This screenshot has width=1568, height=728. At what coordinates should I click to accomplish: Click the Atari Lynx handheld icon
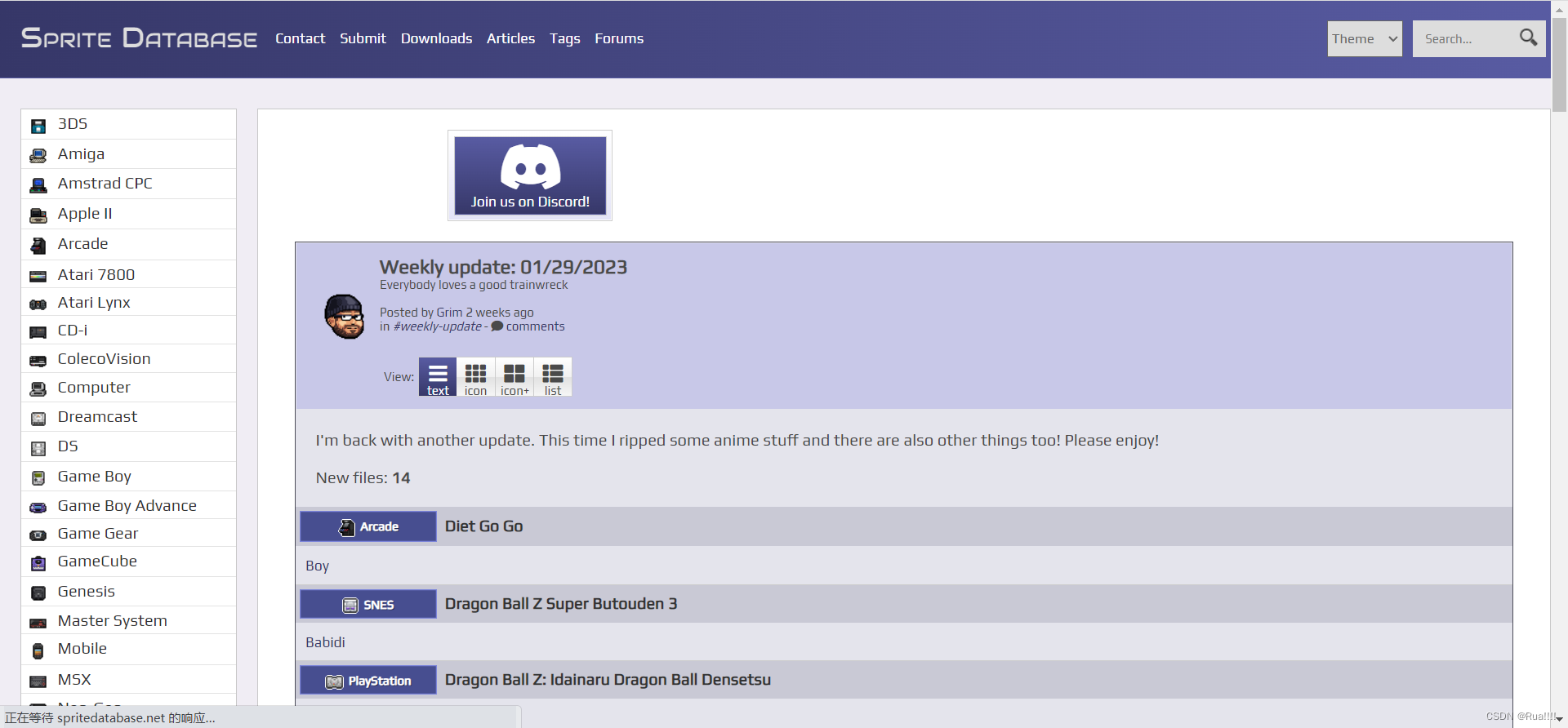click(38, 304)
